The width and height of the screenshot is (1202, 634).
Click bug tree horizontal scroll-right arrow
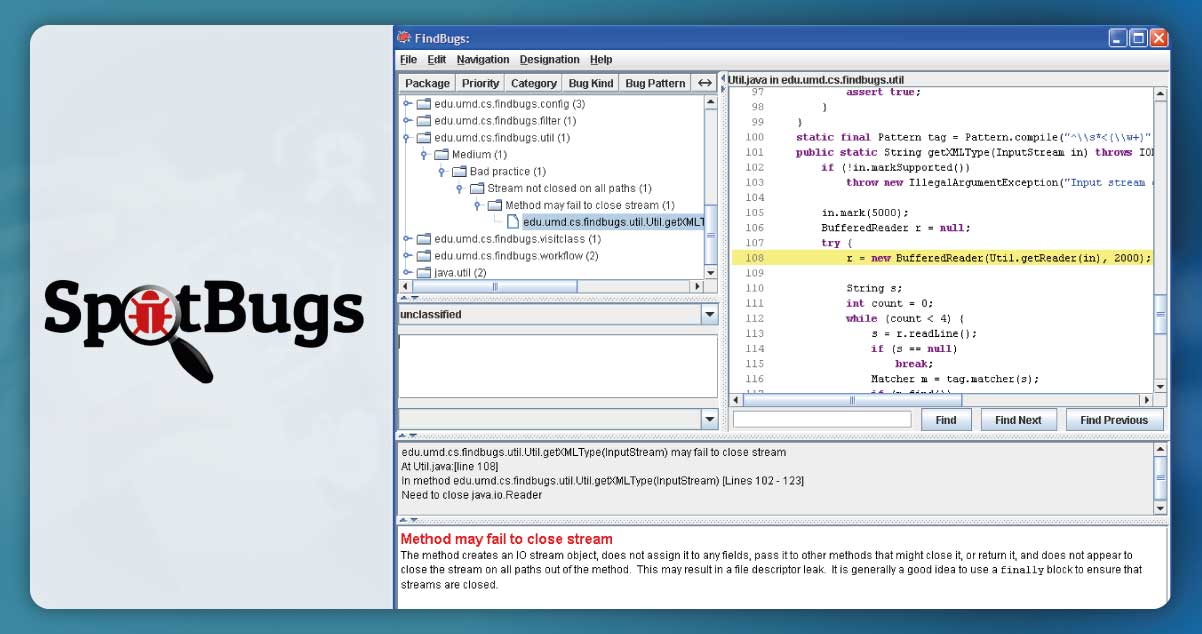698,286
